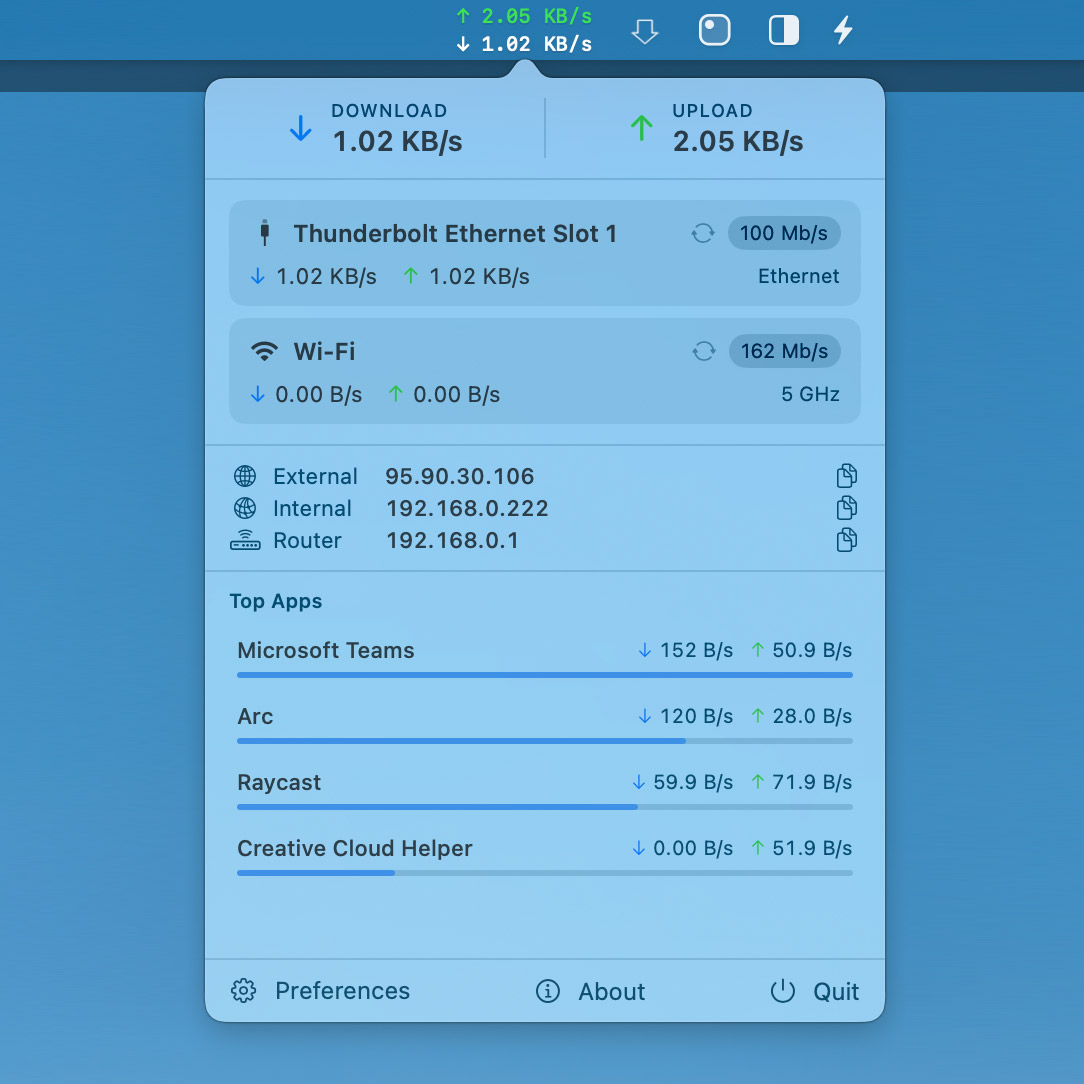Select Microsoft Teams in Top Apps

tap(326, 651)
